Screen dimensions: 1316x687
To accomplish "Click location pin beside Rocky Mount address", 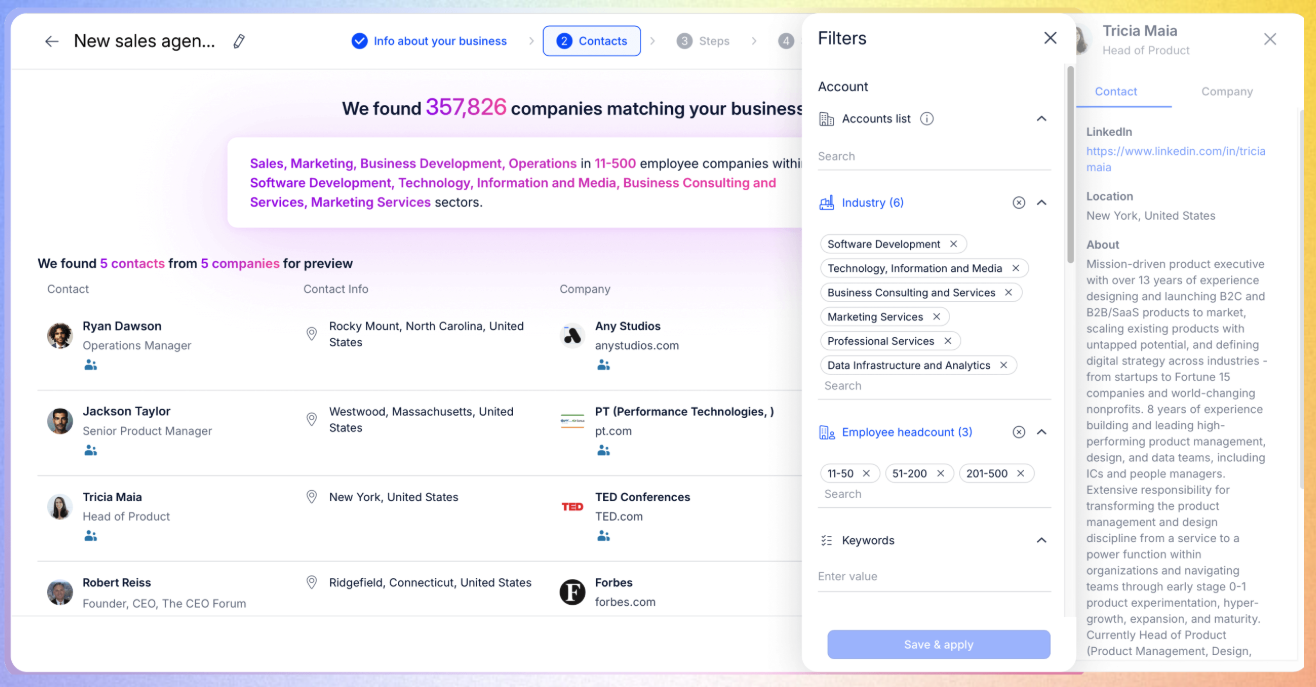I will tap(311, 333).
